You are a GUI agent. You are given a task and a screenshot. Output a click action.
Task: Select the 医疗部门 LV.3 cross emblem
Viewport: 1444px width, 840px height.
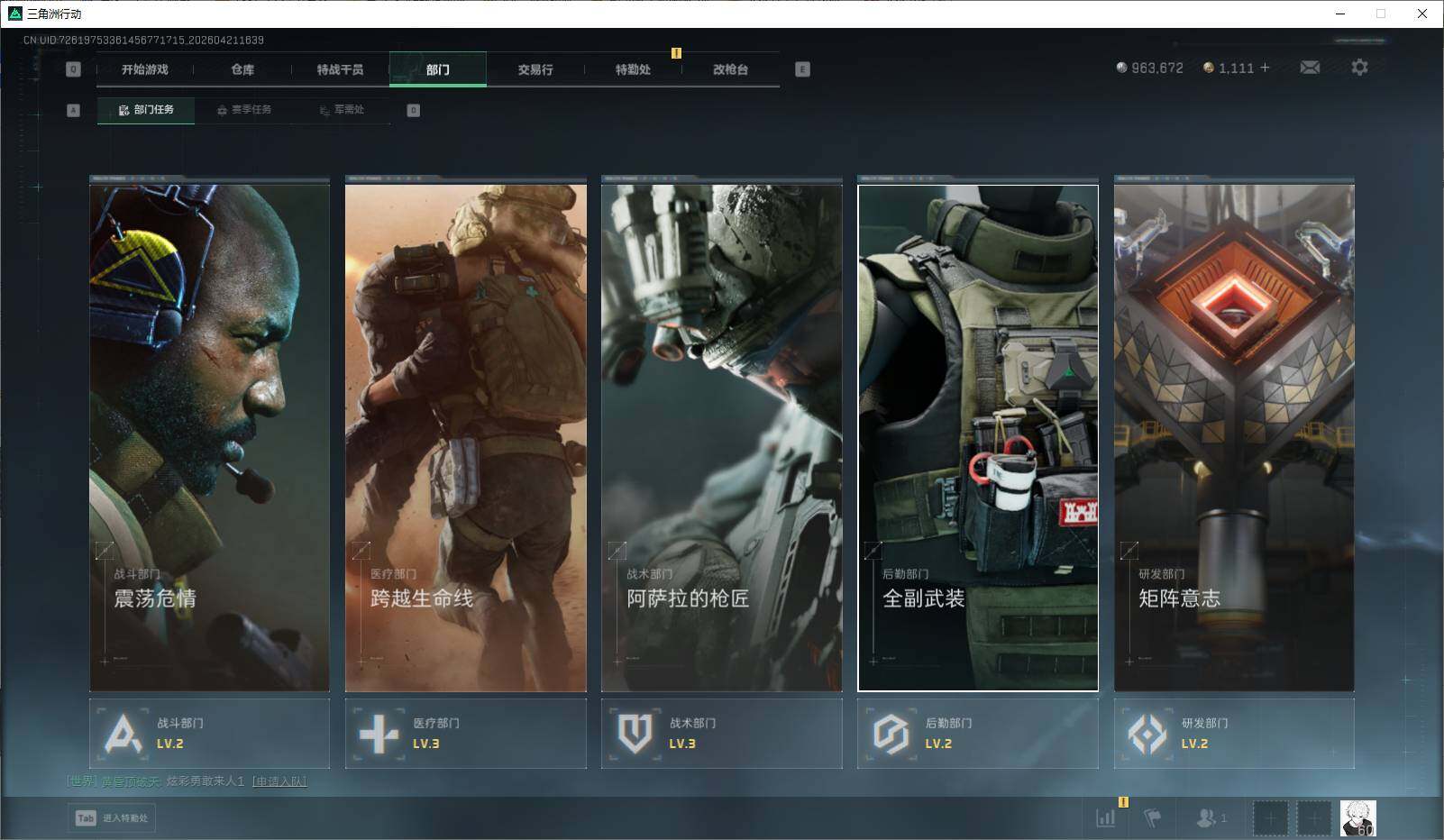(379, 734)
